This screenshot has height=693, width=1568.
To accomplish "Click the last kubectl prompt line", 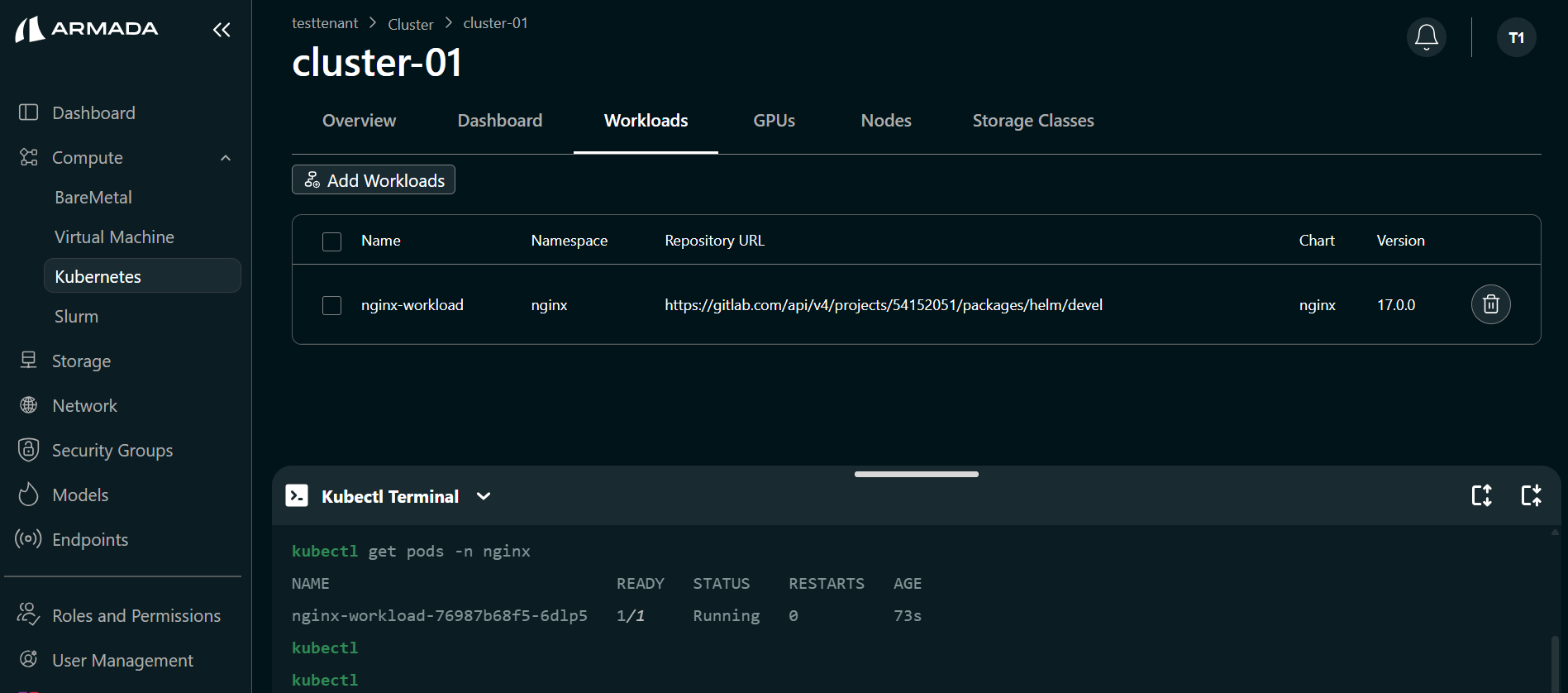I will tap(325, 680).
